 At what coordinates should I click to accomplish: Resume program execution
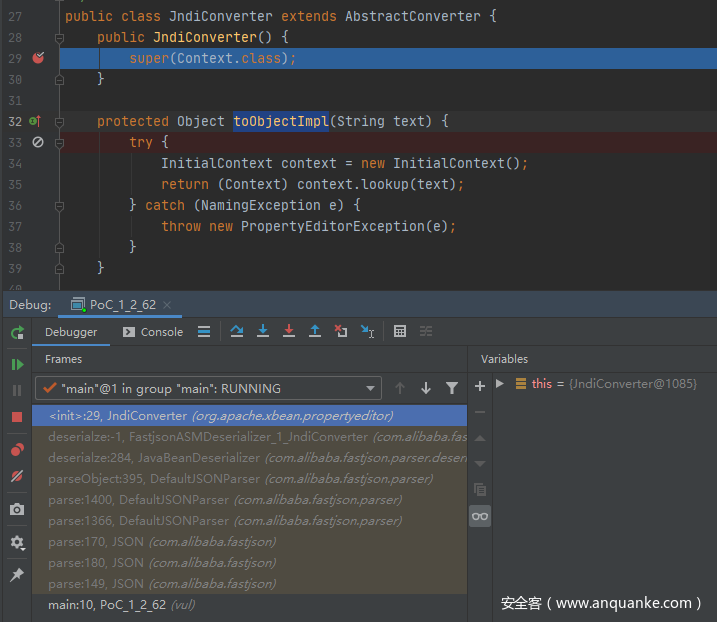point(17,365)
